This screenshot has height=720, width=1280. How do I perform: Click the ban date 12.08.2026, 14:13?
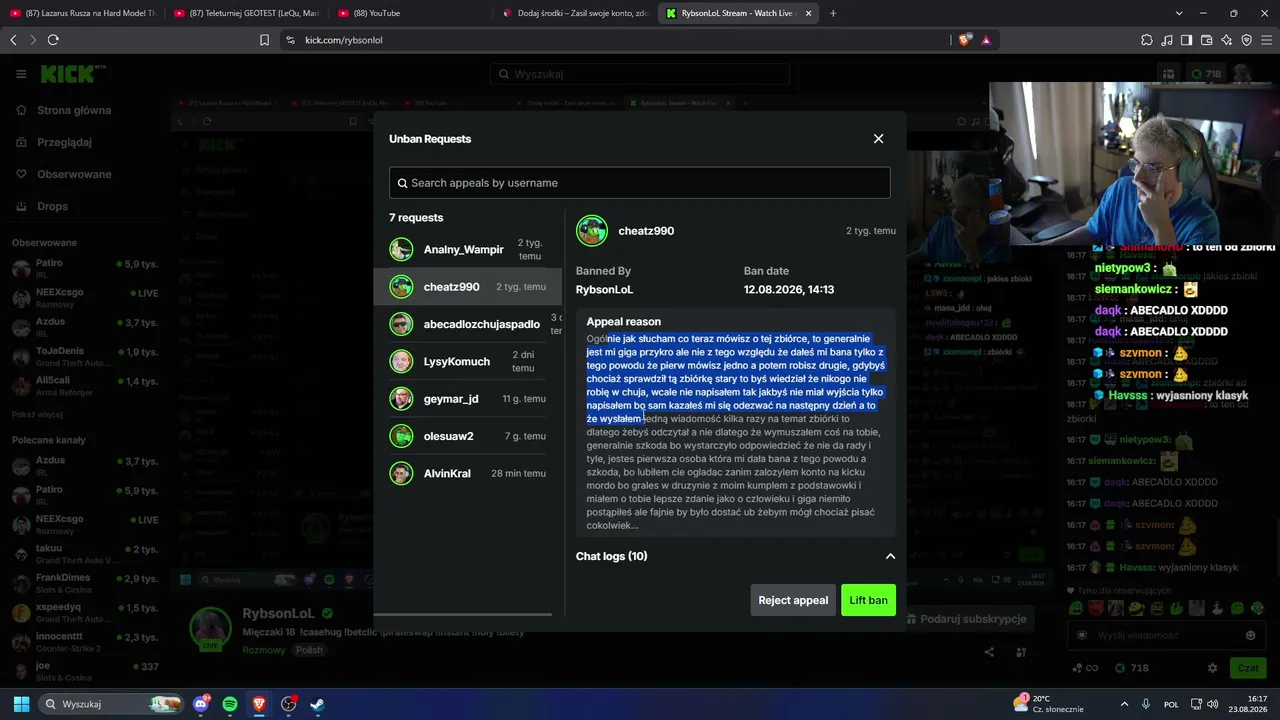click(789, 290)
